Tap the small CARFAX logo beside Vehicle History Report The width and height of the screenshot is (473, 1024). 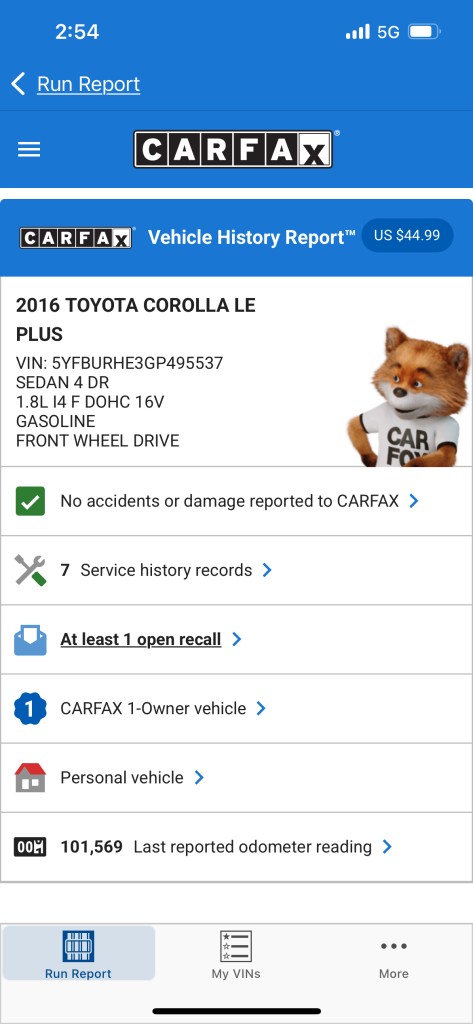[x=76, y=238]
